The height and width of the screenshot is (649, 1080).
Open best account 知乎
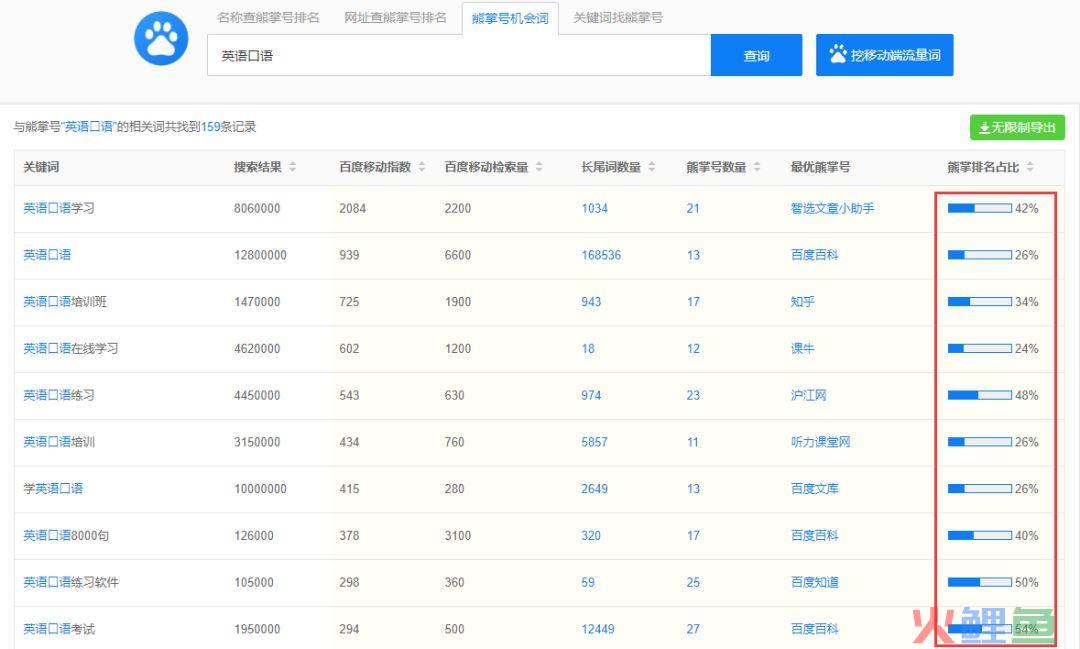coord(802,302)
